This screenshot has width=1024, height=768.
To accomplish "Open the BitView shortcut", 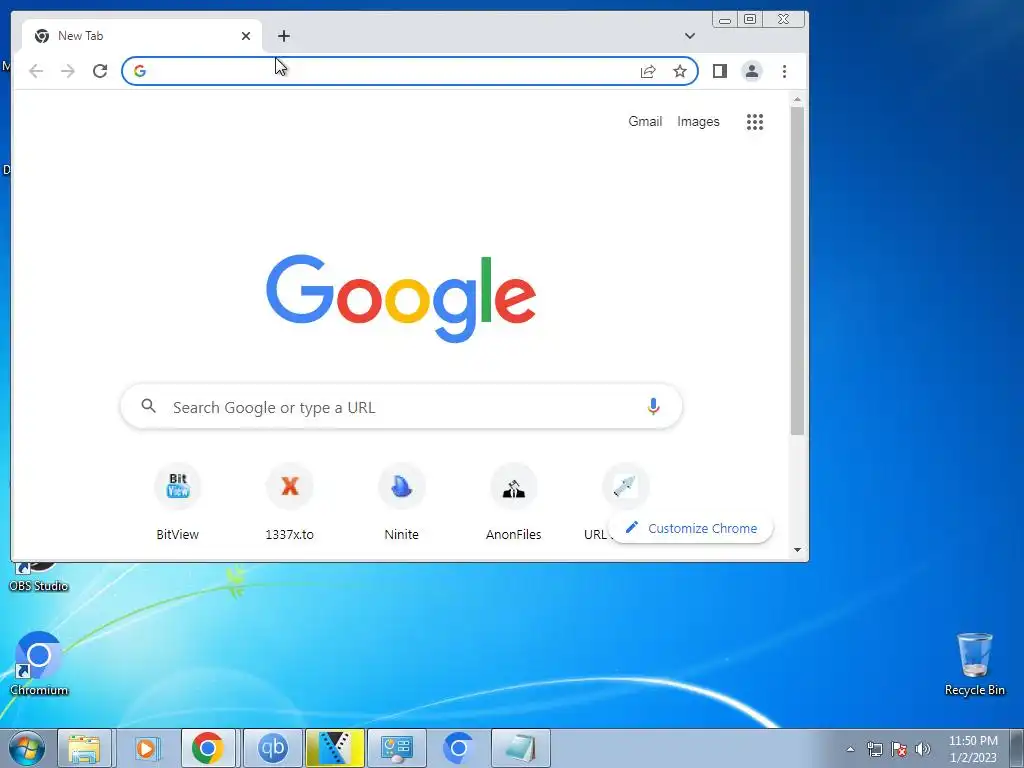I will [x=178, y=502].
